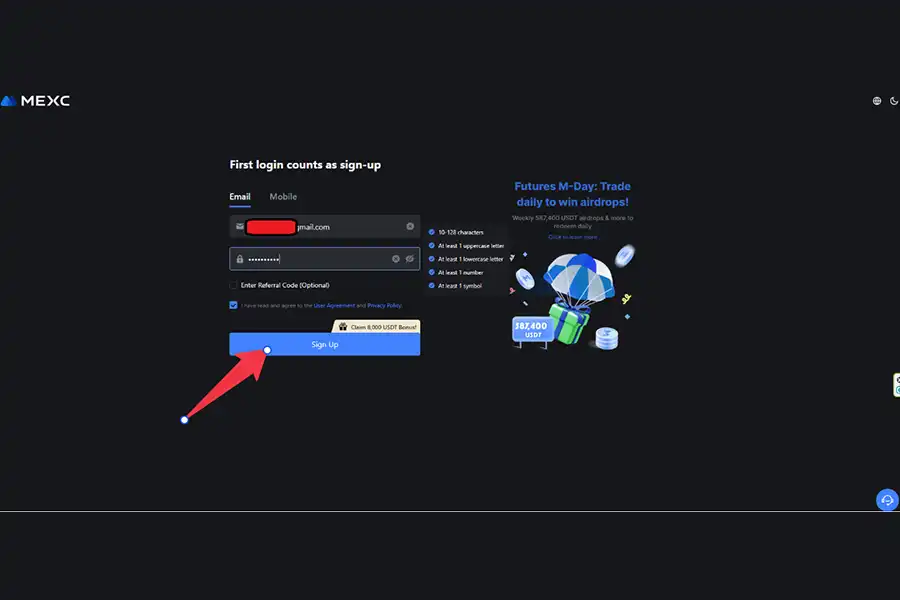This screenshot has height=600, width=900.
Task: Click the '10-128 characters' requirement text
Action: click(461, 233)
